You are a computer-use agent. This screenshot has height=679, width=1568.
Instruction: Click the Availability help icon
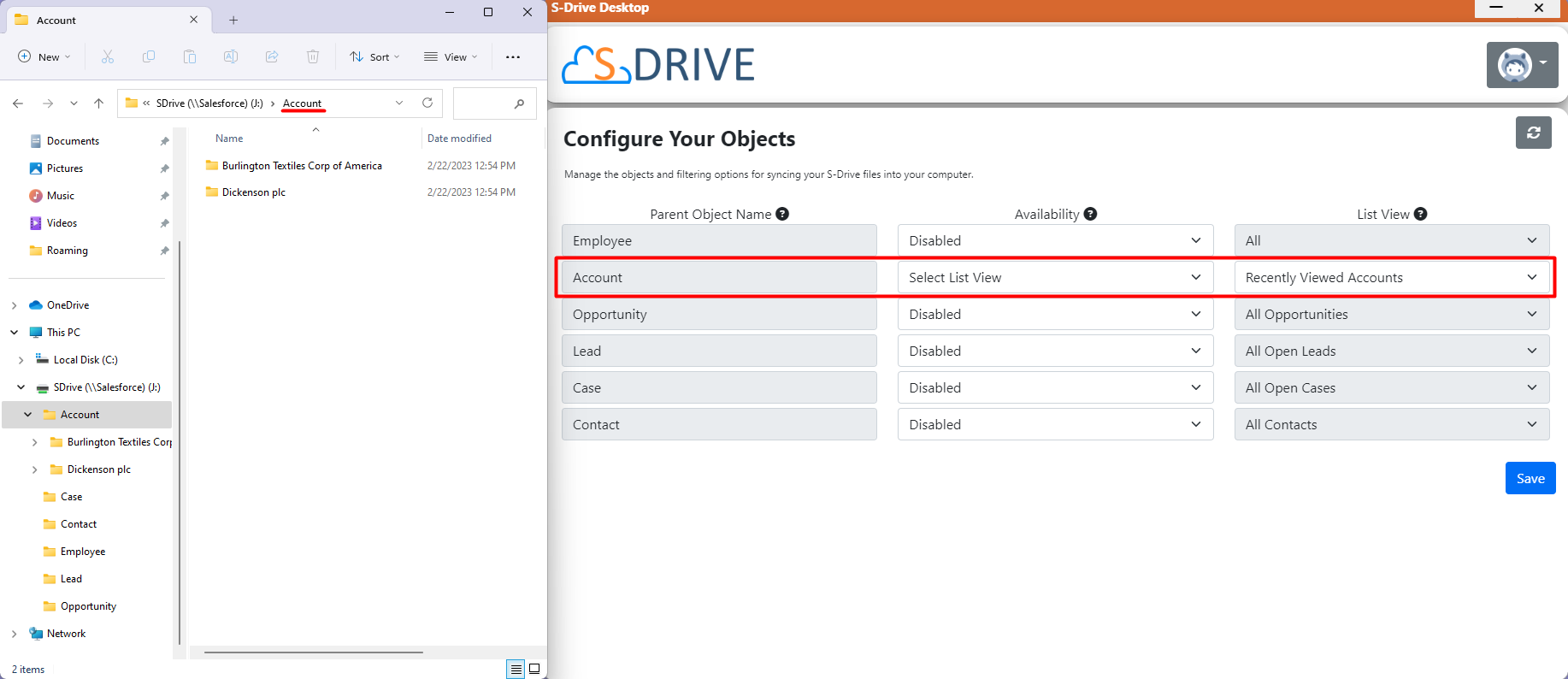[x=1090, y=214]
